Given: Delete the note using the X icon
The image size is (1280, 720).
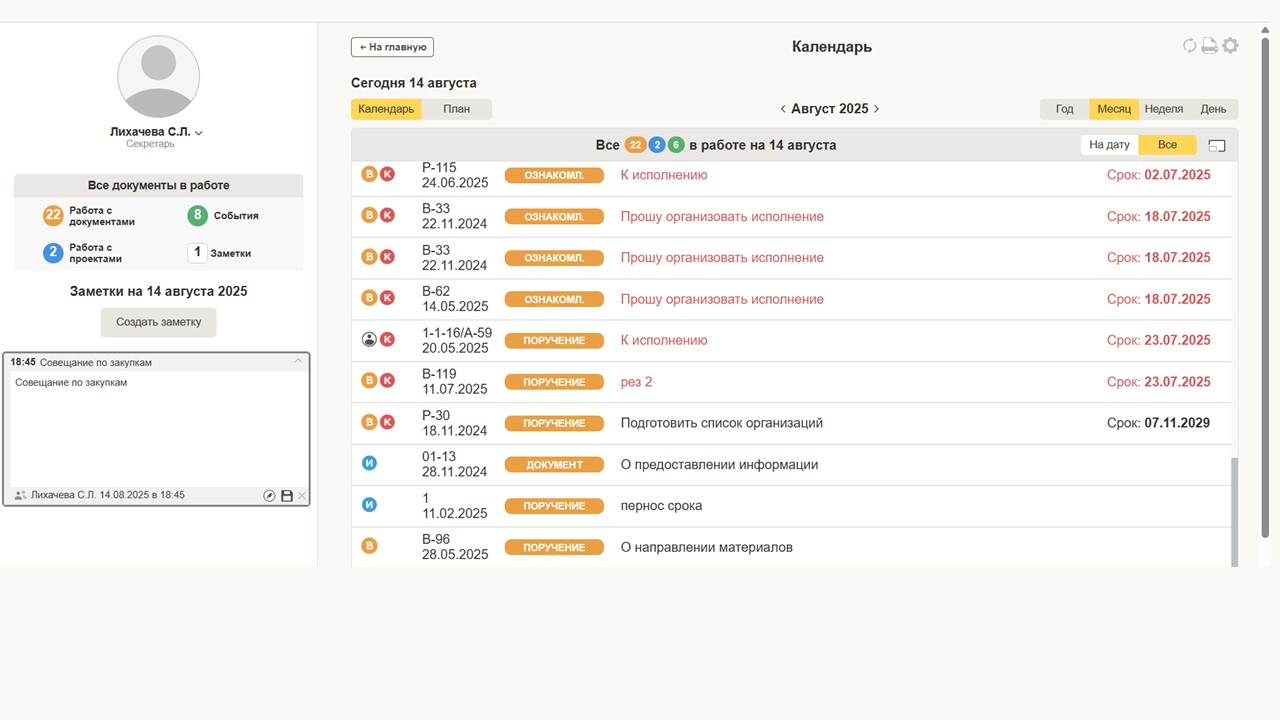Looking at the screenshot, I should (x=302, y=496).
